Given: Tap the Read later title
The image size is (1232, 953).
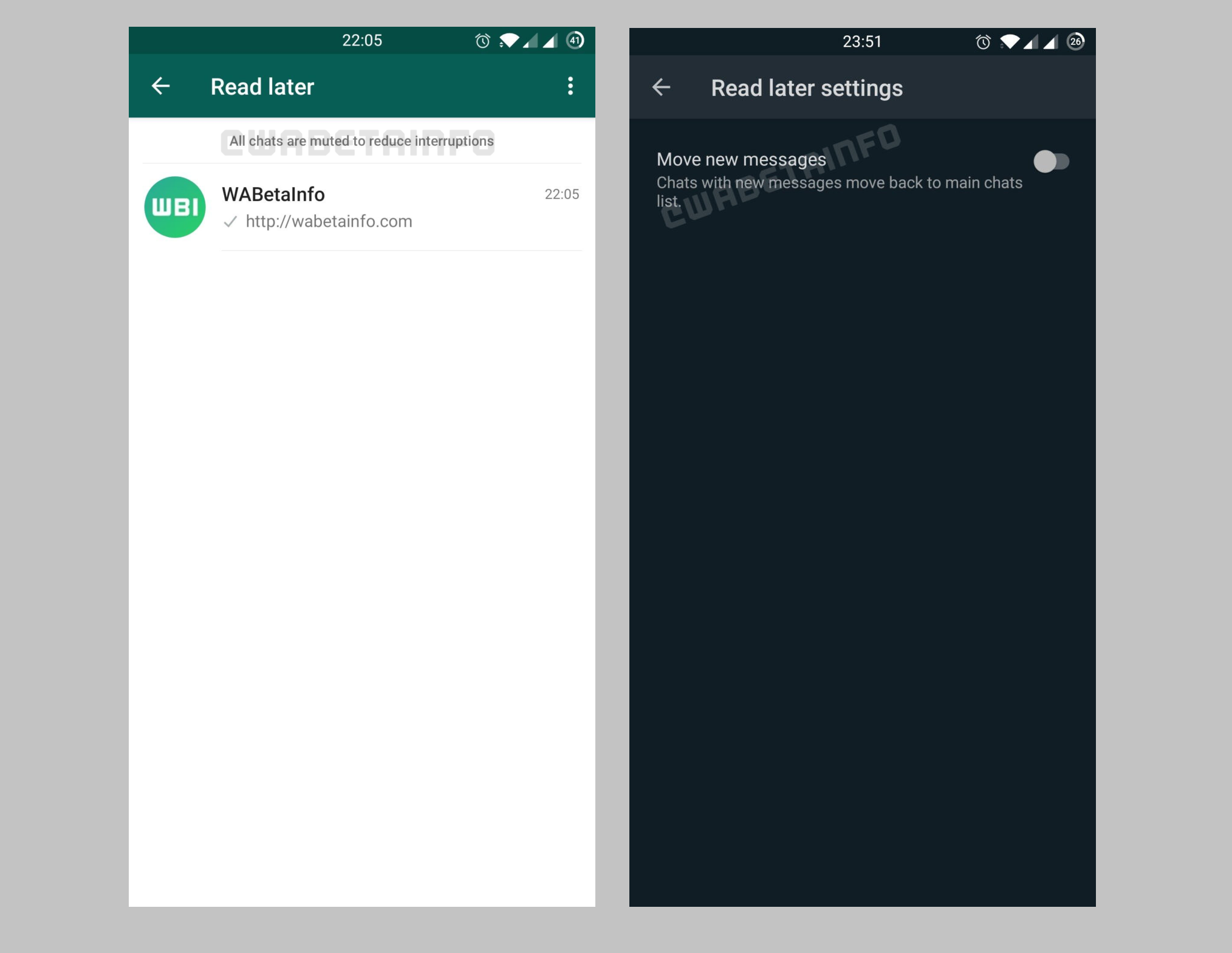Looking at the screenshot, I should click(x=262, y=87).
